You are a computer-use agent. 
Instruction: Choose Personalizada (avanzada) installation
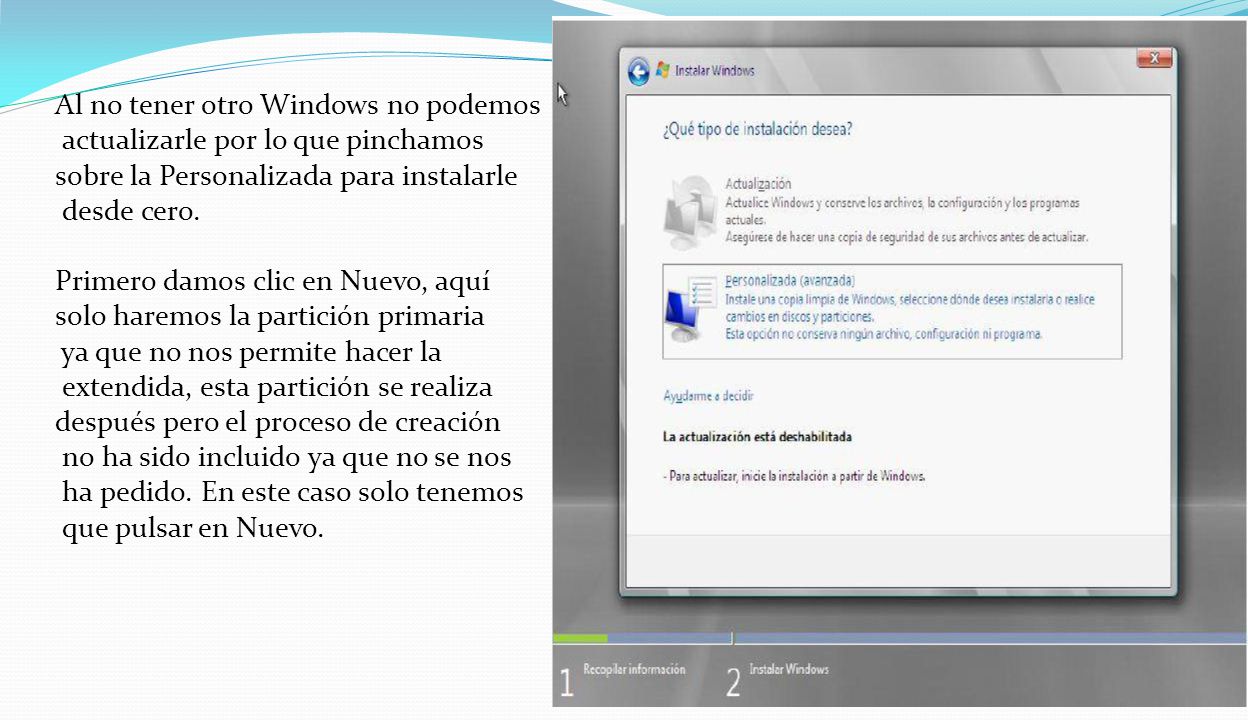[x=892, y=311]
